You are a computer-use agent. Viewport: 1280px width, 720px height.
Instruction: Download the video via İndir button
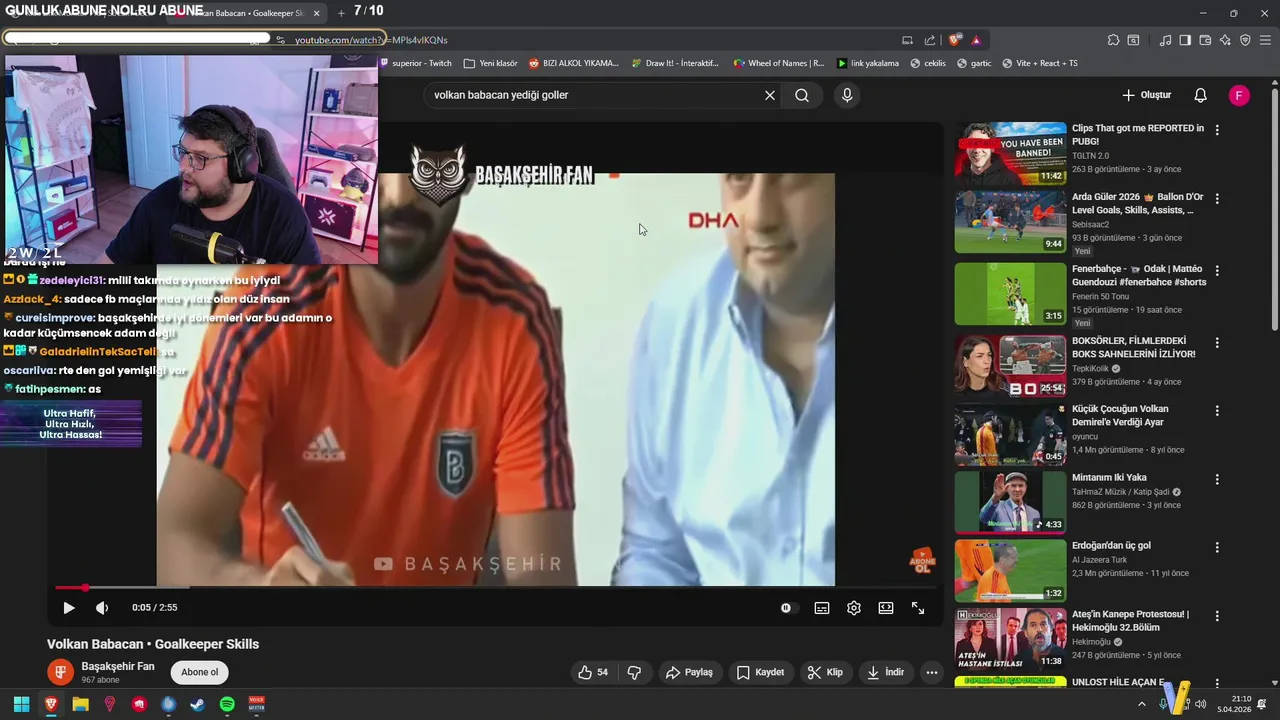pyautogui.click(x=885, y=672)
